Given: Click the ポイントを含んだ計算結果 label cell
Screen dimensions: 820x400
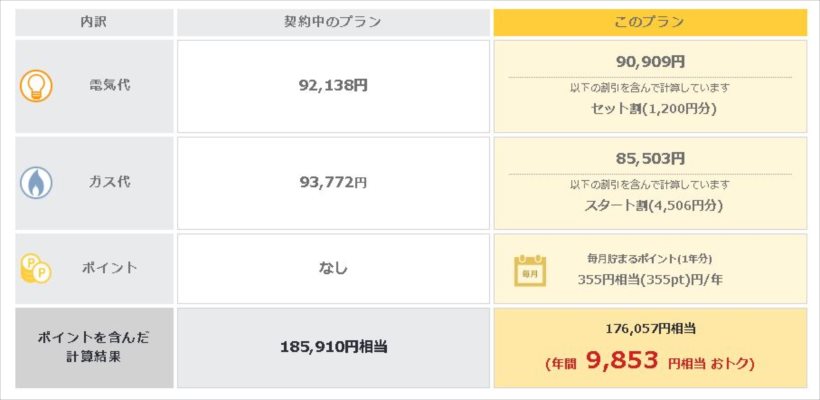Looking at the screenshot, I should click(x=94, y=348).
